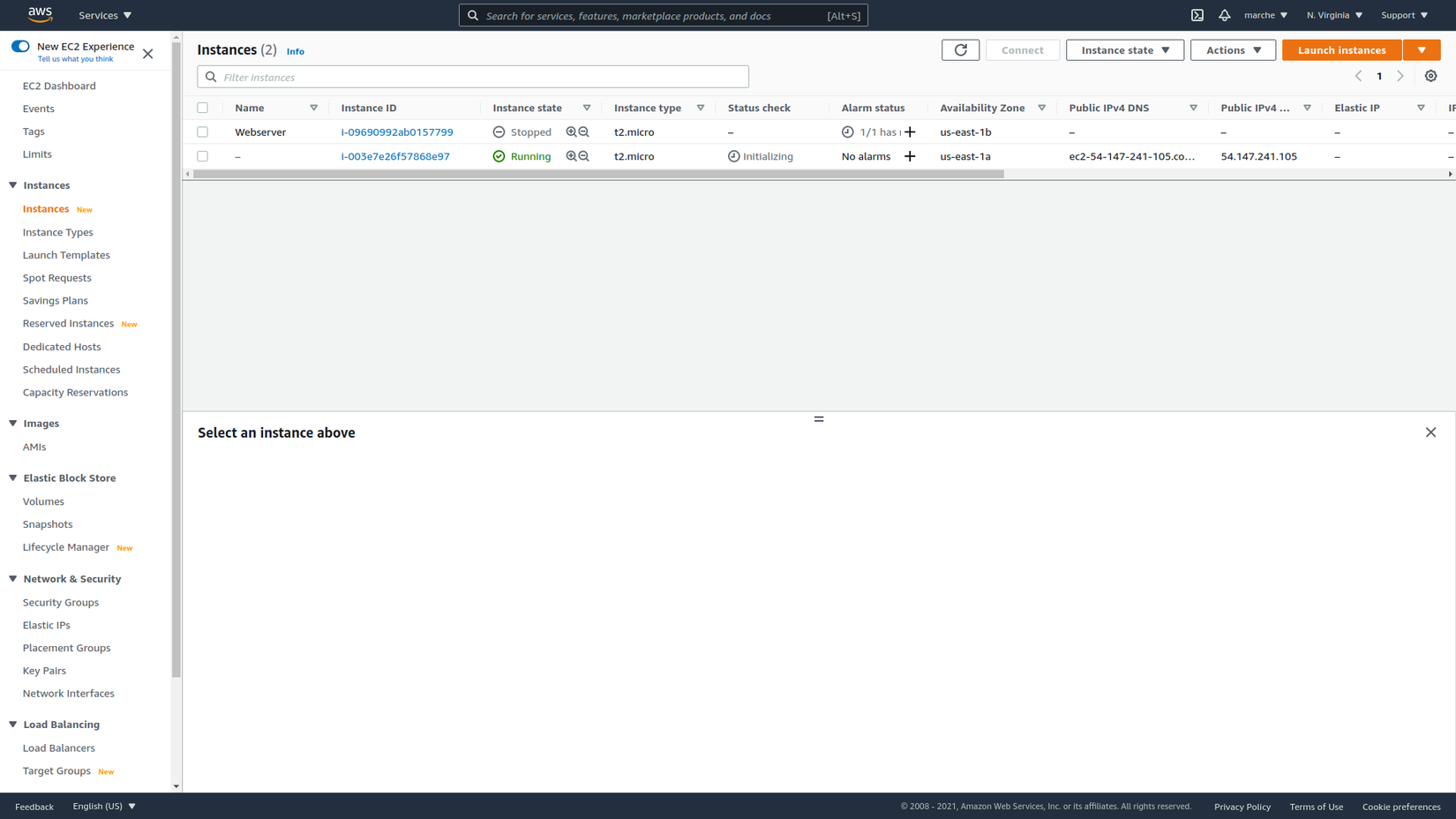
Task: Open the notifications bell
Action: tap(1225, 15)
